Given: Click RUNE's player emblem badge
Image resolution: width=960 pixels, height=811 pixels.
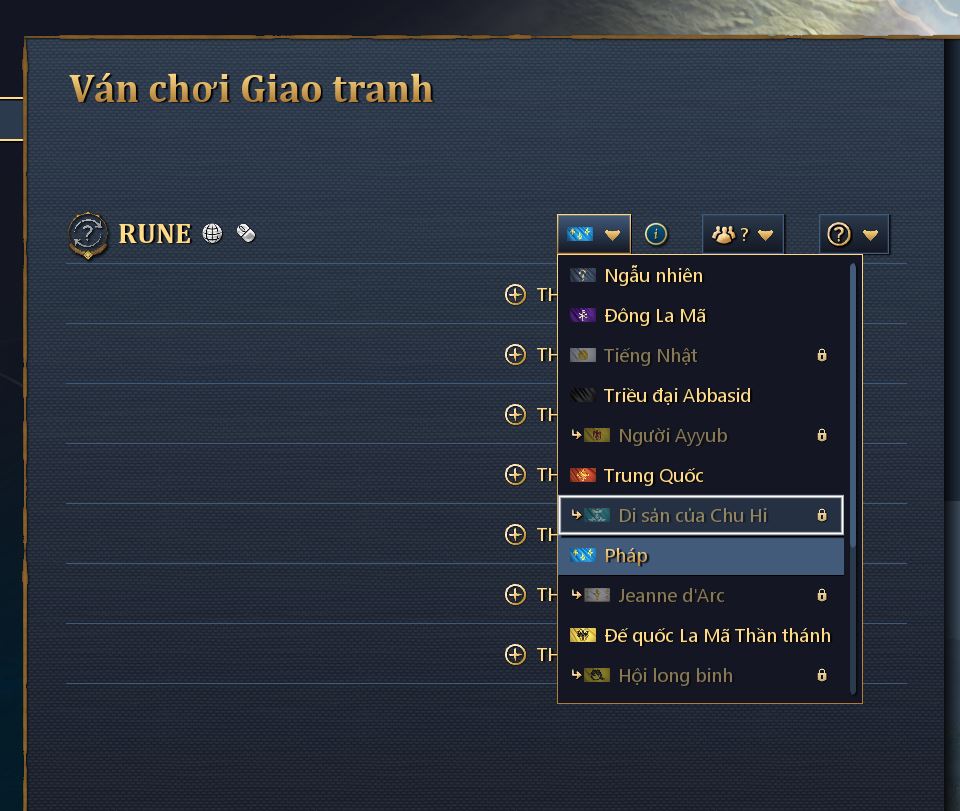Looking at the screenshot, I should pos(87,234).
